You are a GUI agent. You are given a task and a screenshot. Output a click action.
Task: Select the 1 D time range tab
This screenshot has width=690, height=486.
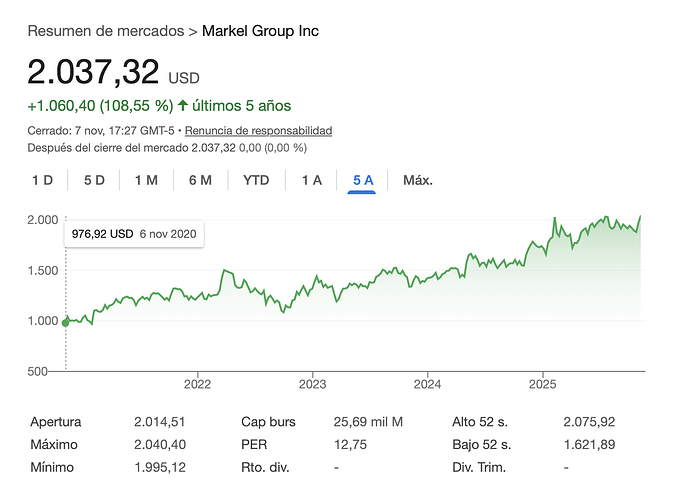click(42, 180)
